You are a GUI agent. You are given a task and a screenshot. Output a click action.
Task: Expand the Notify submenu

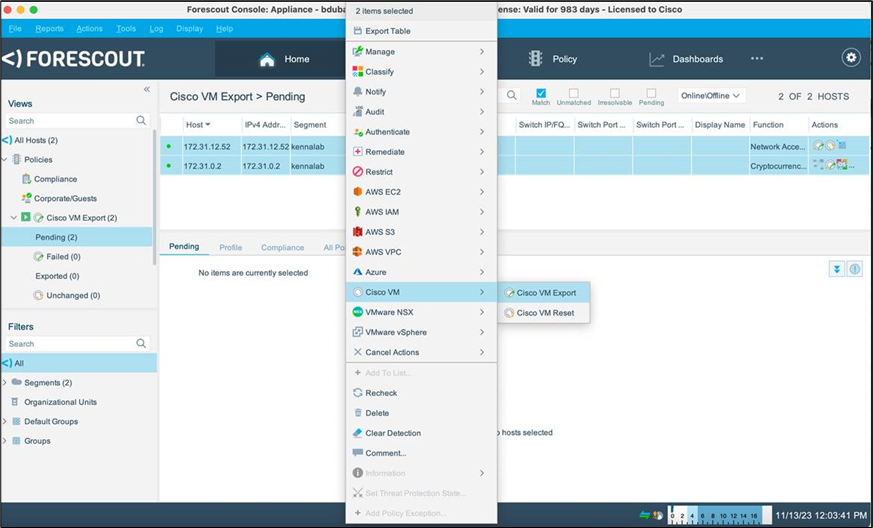421,91
